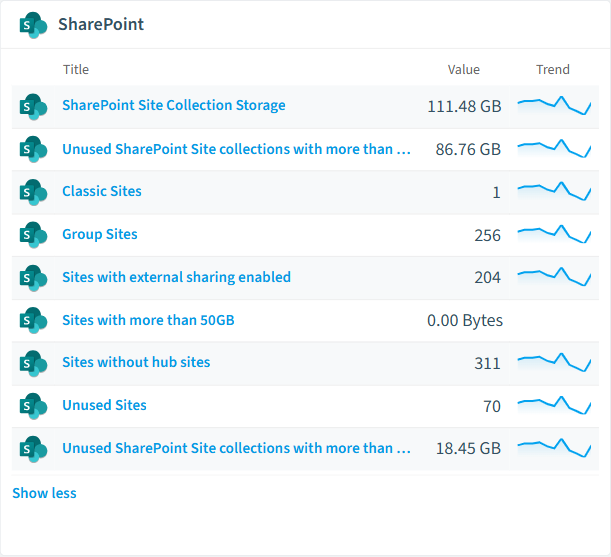Open the Unused Sites link
The width and height of the screenshot is (611, 557).
coord(104,405)
